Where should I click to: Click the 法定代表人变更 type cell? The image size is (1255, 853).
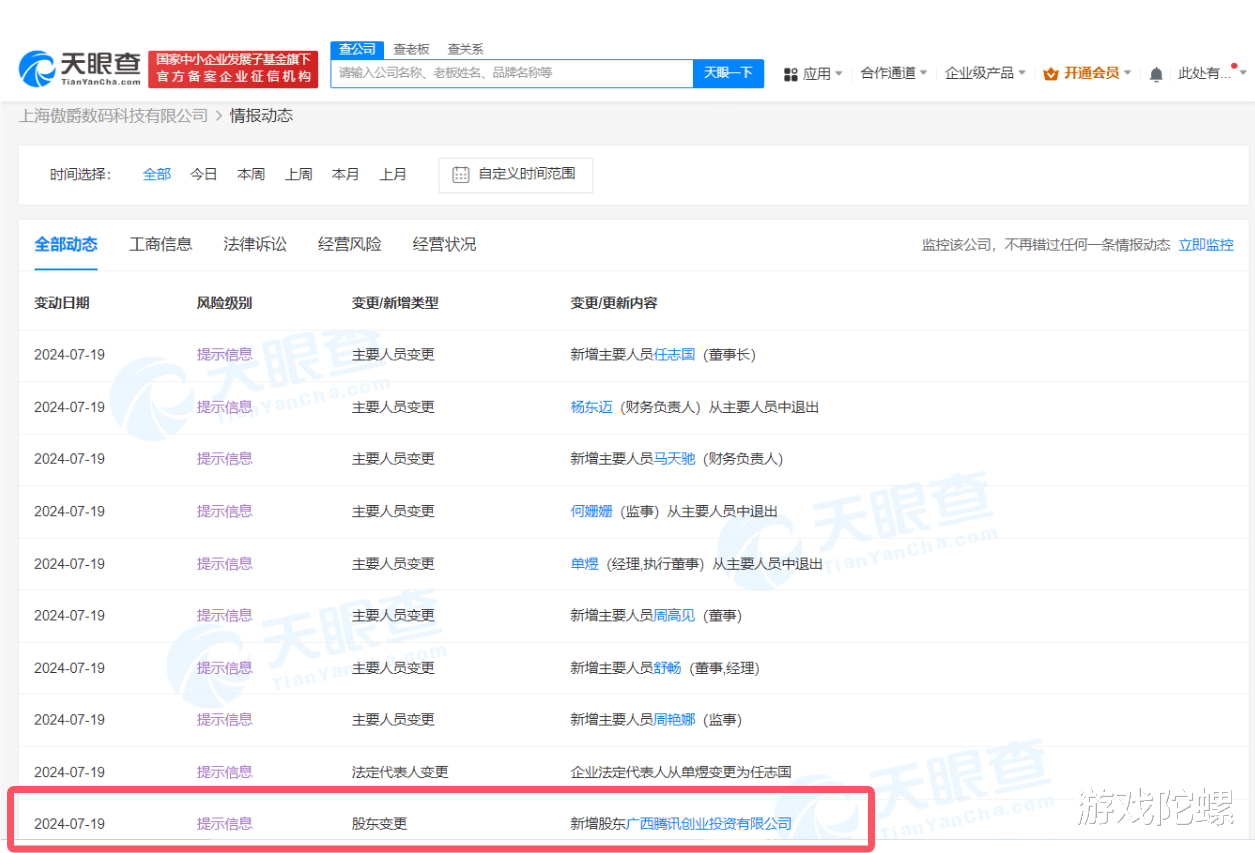click(x=400, y=772)
